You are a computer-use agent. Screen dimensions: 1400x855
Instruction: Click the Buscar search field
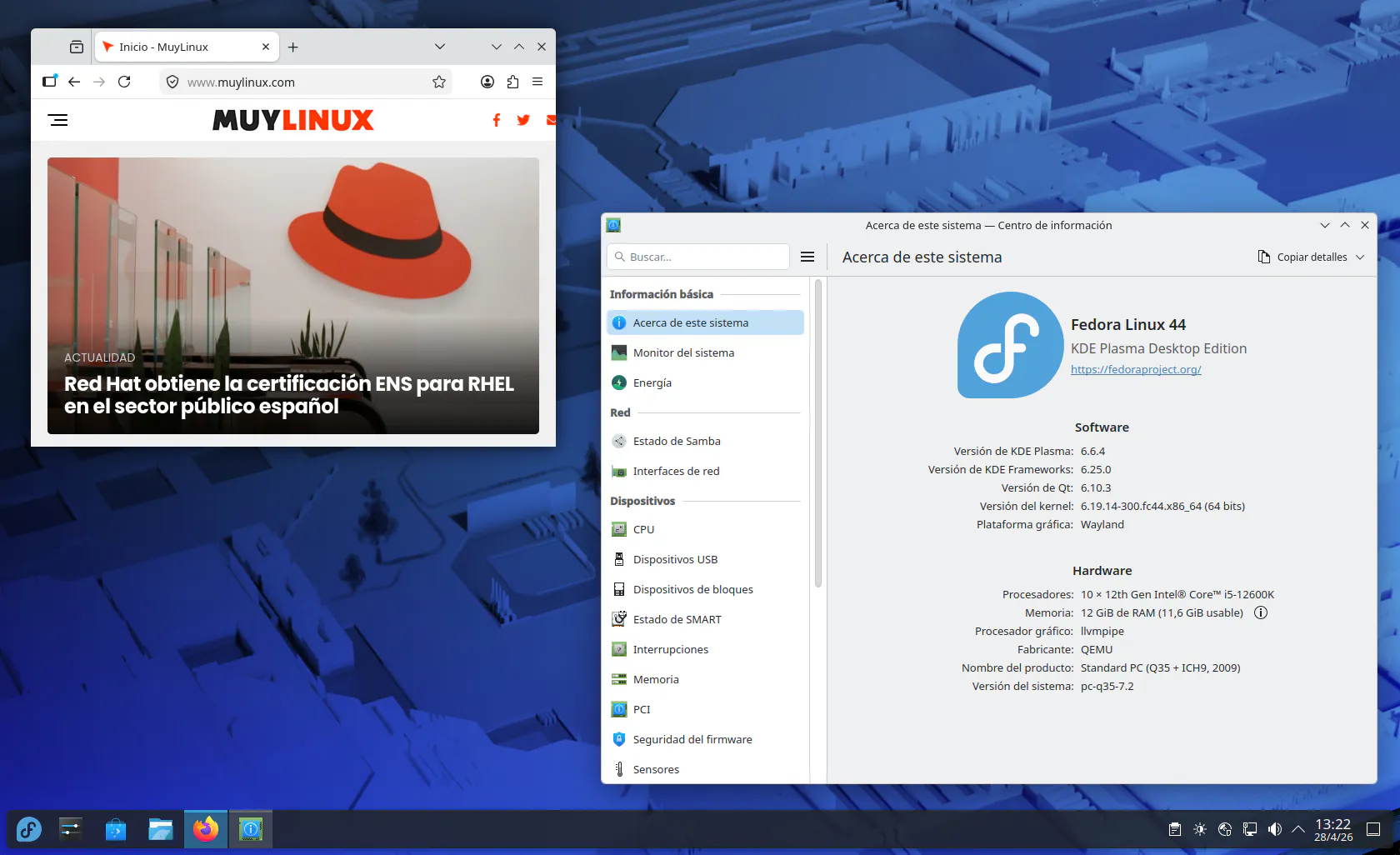point(697,257)
